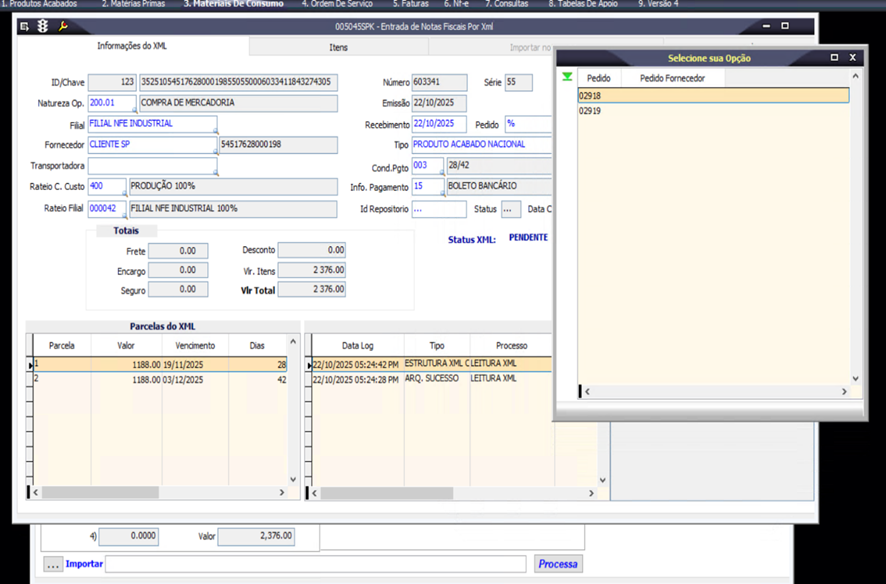Screen dimensions: 886x584
Task: Click the Processo column header
Action: 511,346
